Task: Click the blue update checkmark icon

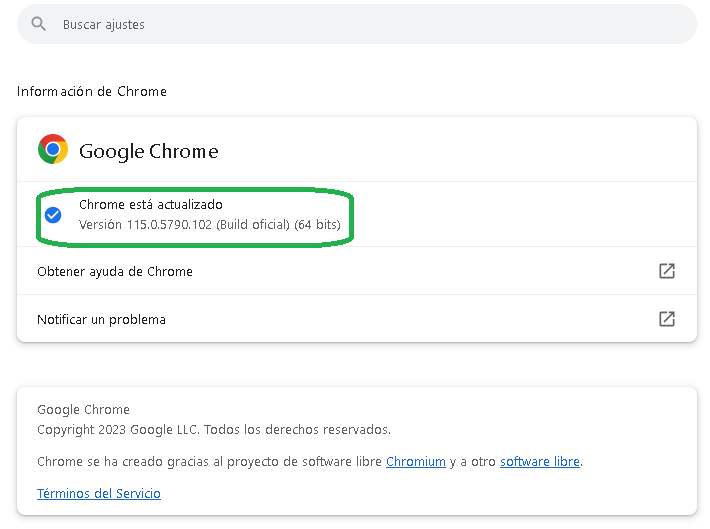Action: click(53, 215)
